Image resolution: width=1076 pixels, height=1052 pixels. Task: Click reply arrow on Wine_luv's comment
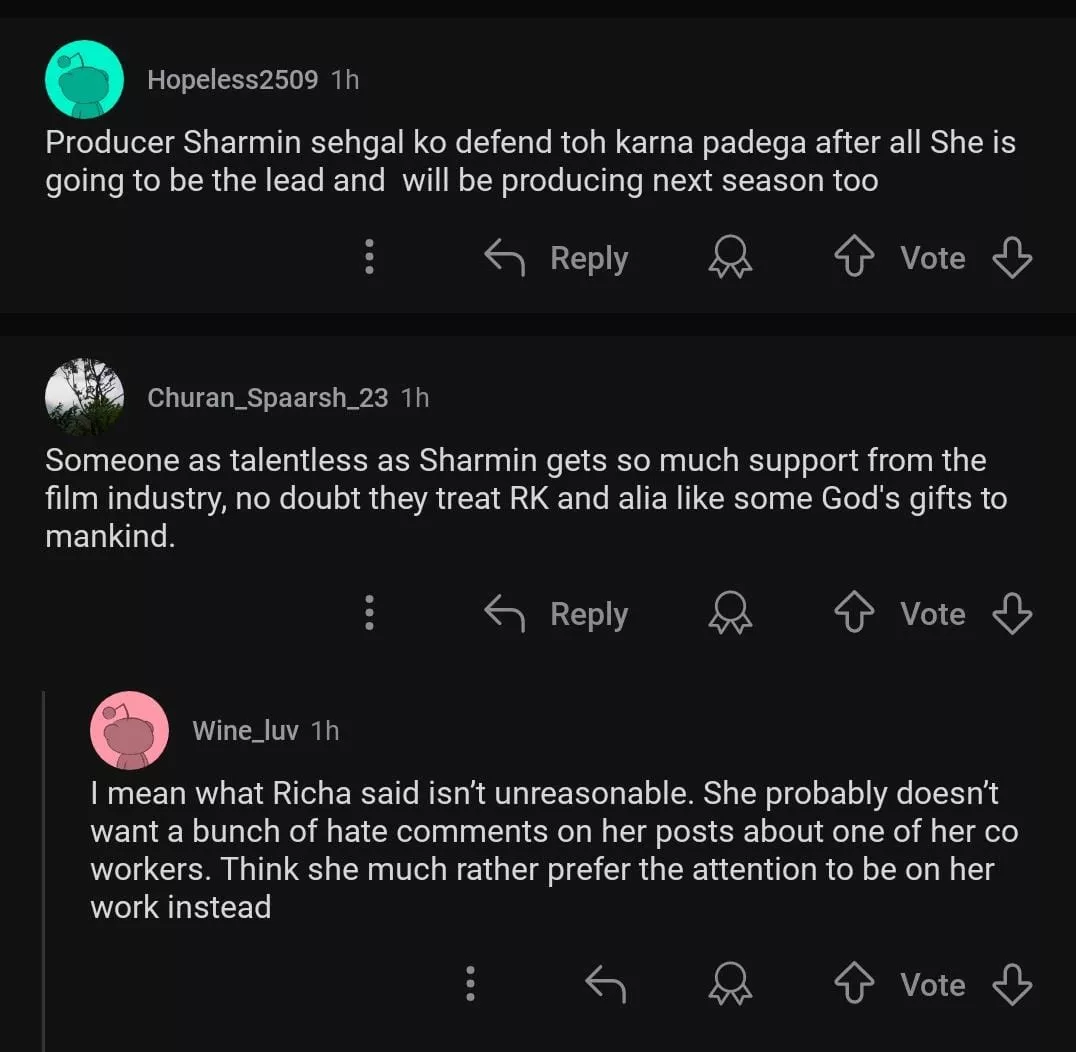coord(605,985)
